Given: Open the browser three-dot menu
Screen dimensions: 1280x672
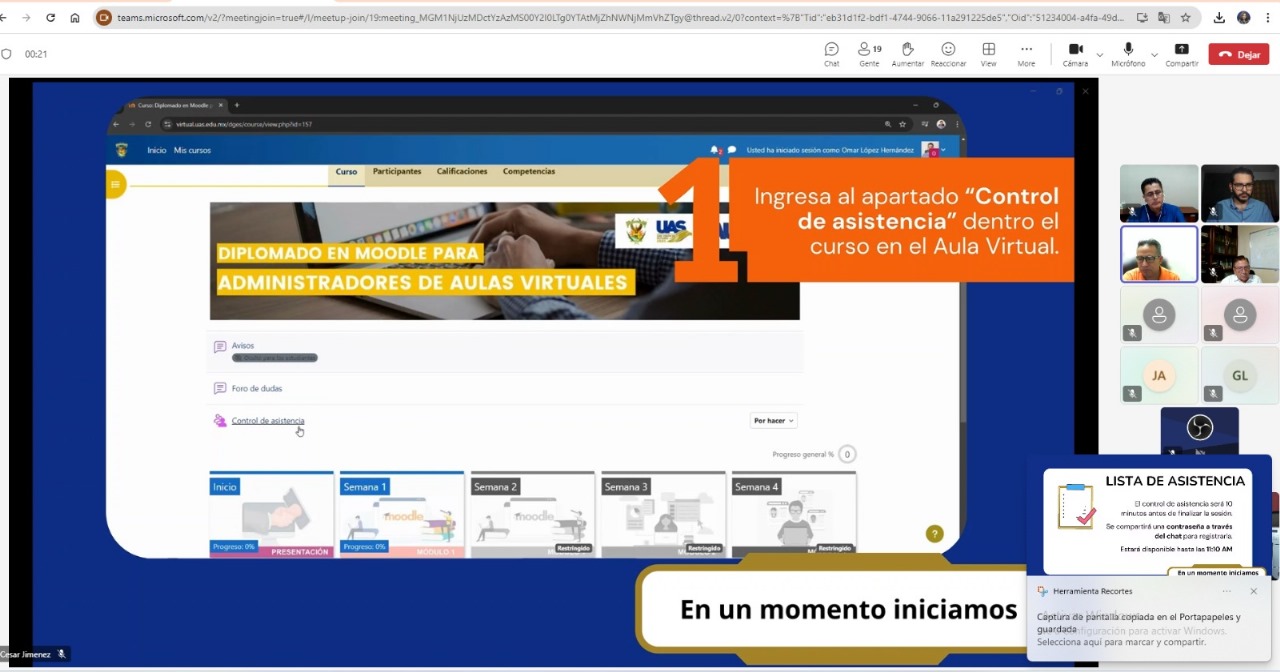Looking at the screenshot, I should 1266,17.
